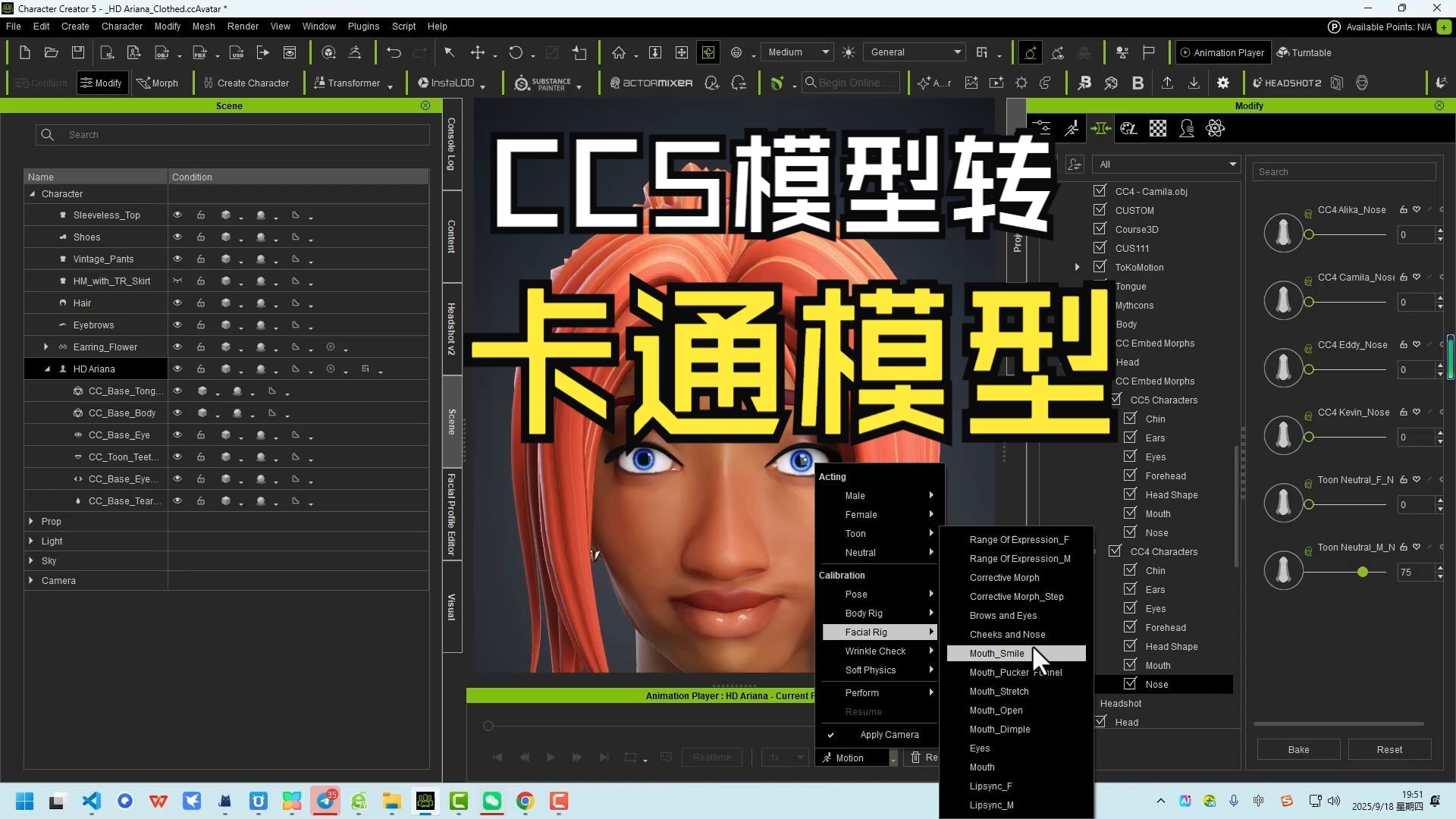
Task: Lock the Sleeveless_Top item
Action: coord(201,215)
